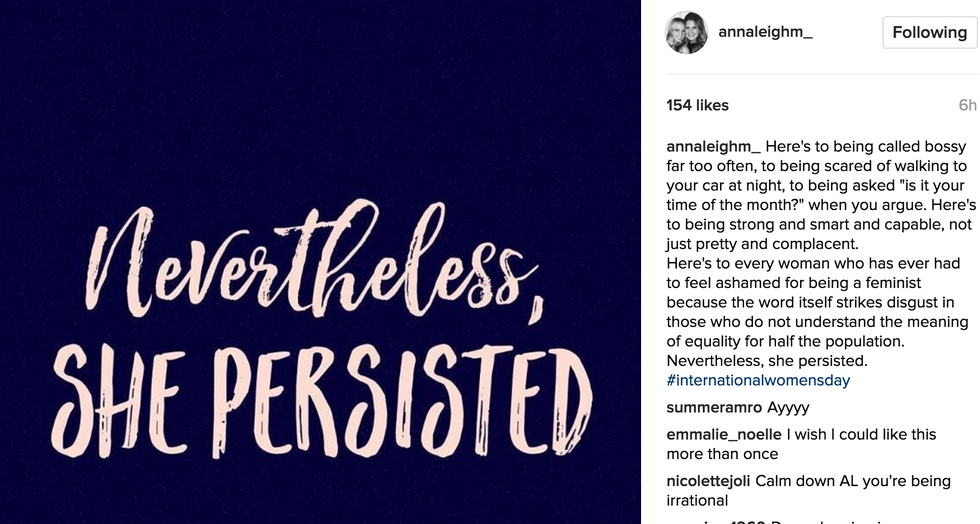This screenshot has height=524, width=980.
Task: Visit summeramro's profile from comments
Action: (714, 408)
